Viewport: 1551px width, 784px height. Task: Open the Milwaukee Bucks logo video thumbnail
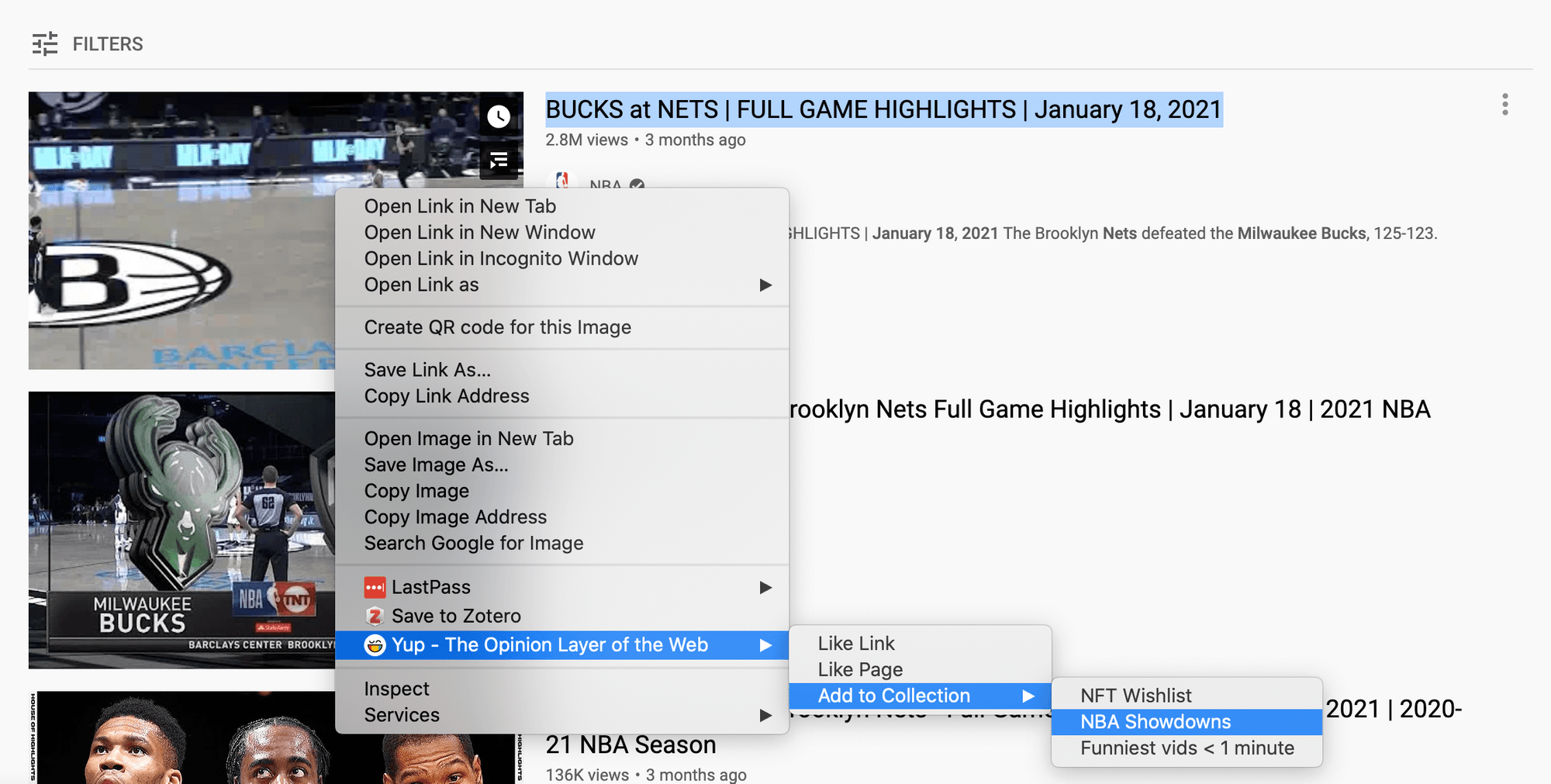[x=182, y=530]
